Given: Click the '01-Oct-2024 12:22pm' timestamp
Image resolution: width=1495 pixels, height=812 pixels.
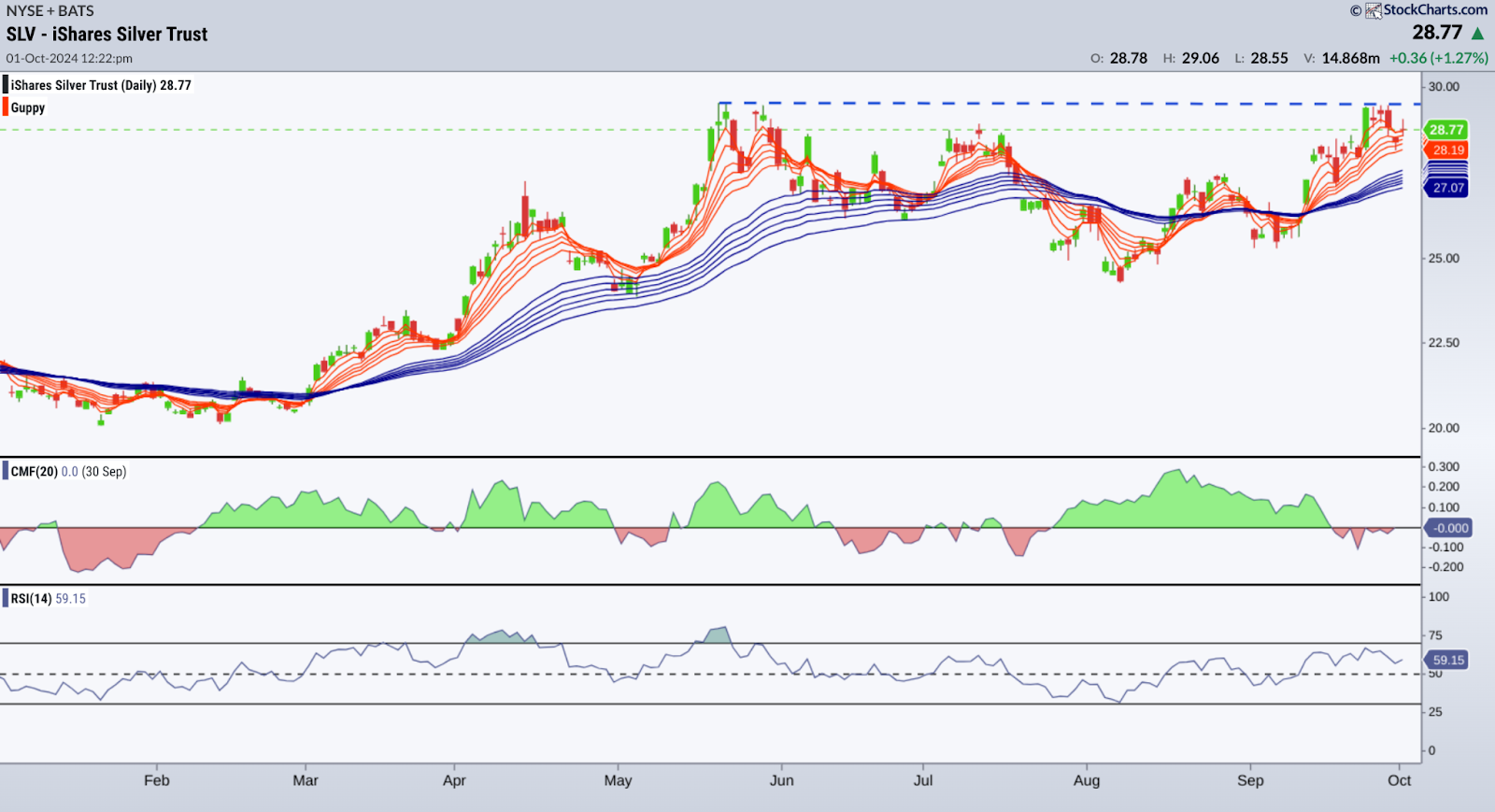Looking at the screenshot, I should tap(69, 58).
